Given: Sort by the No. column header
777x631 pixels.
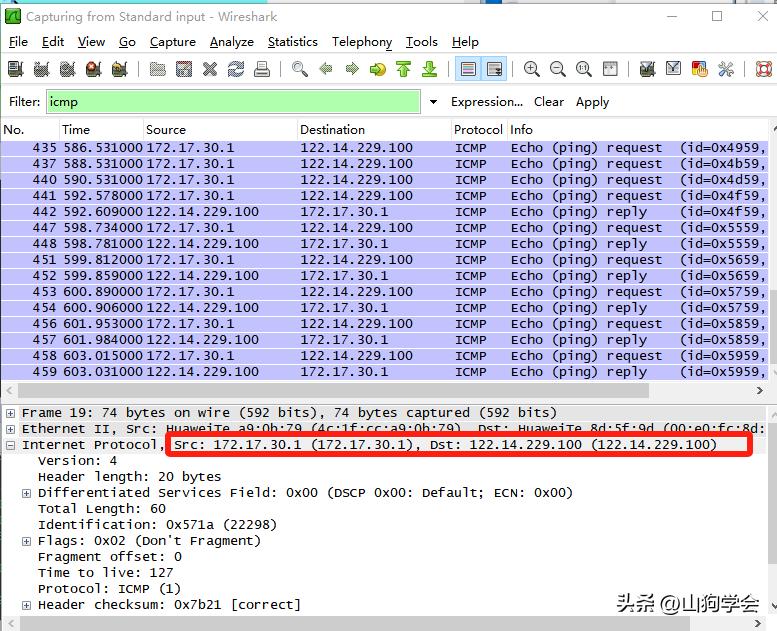Looking at the screenshot, I should (30, 130).
